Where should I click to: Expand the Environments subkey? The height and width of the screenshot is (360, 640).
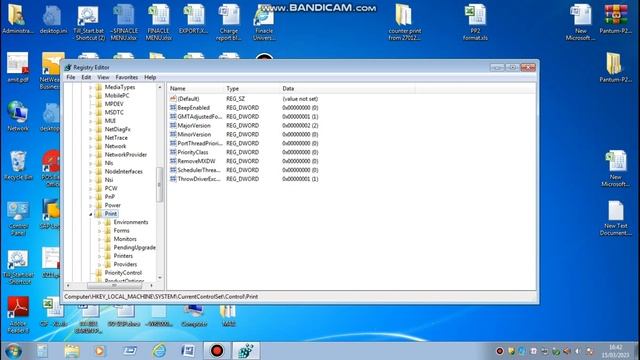coord(99,222)
